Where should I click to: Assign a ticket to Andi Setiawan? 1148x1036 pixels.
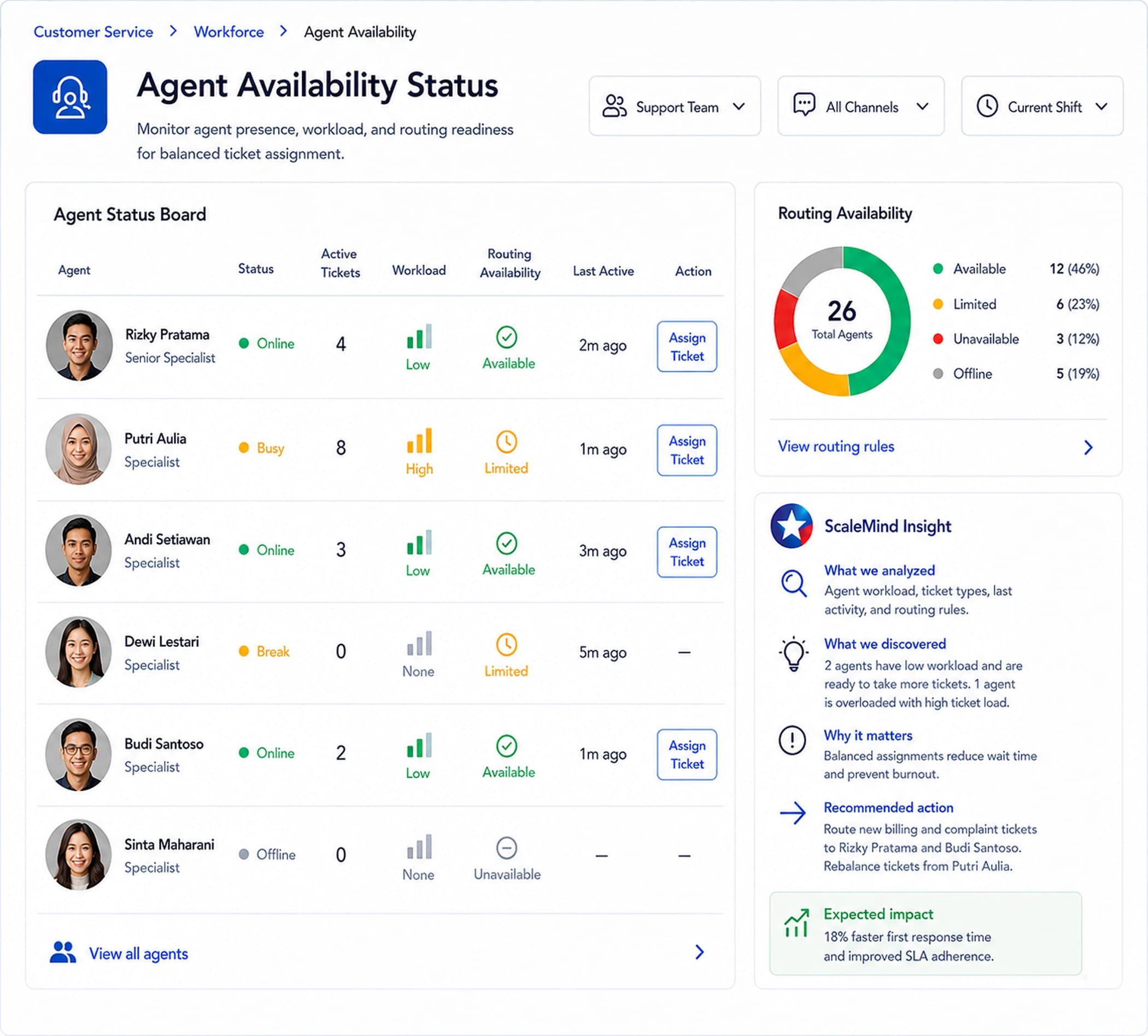[687, 552]
